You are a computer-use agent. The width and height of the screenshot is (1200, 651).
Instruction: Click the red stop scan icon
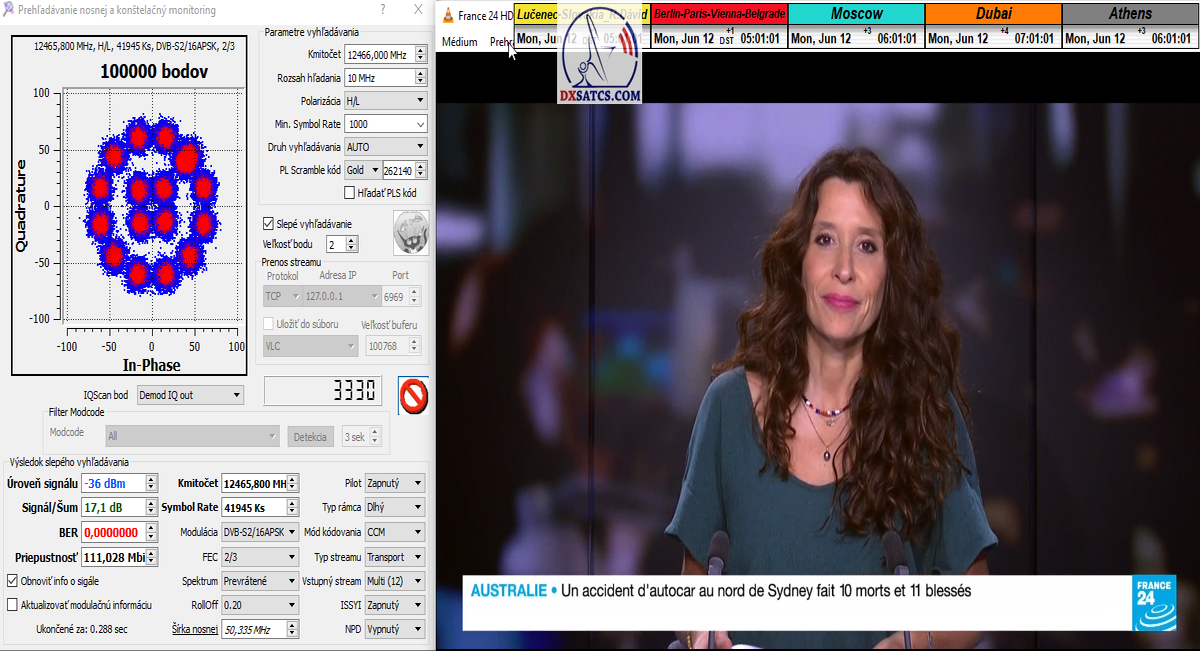tap(413, 395)
